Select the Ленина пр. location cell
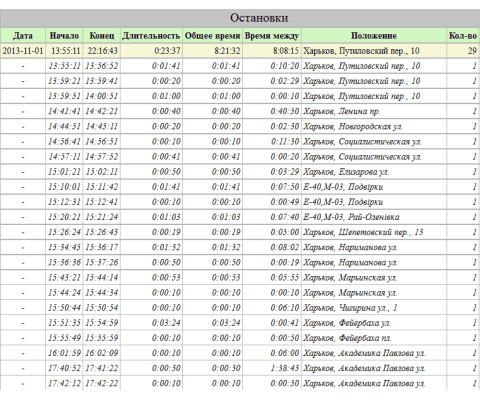480x400 pixels. [x=374, y=111]
